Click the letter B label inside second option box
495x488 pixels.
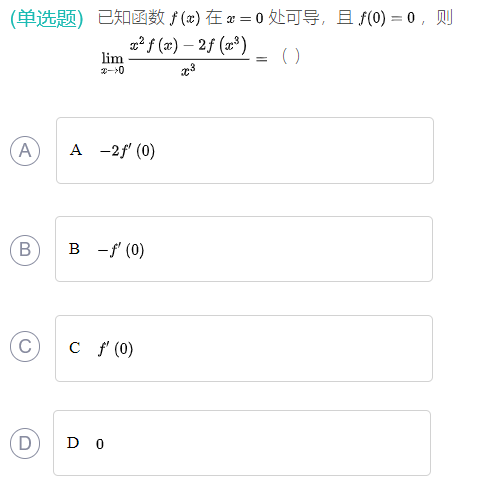74,249
